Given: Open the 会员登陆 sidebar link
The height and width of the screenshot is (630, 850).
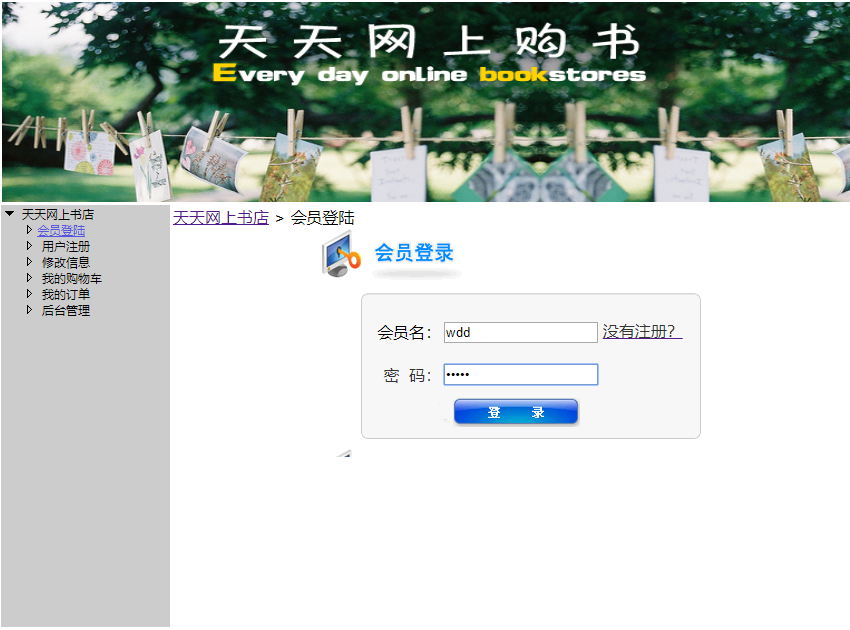Looking at the screenshot, I should pos(61,230).
